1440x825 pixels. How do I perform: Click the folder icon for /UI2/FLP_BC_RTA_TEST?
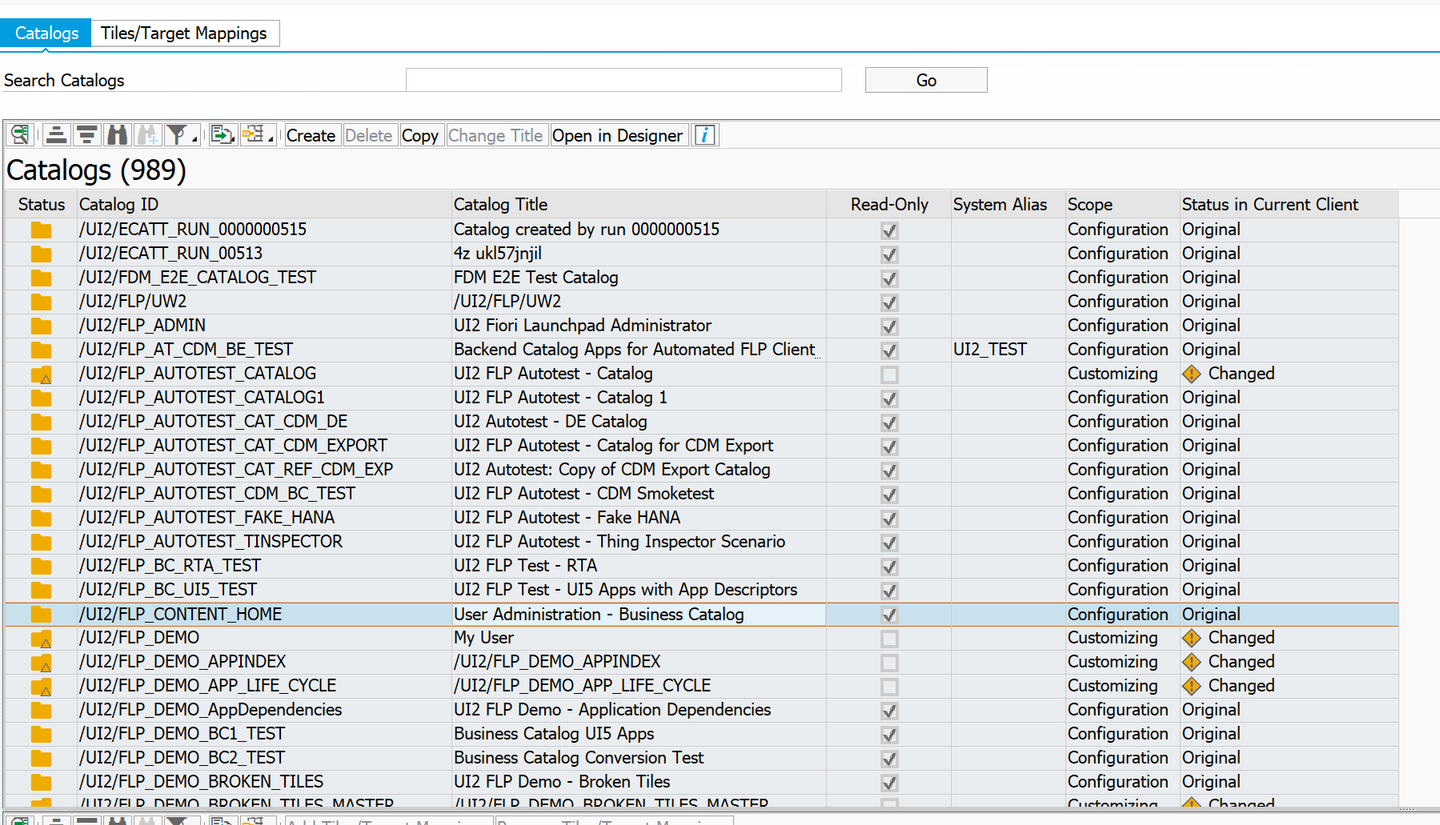pyautogui.click(x=41, y=566)
